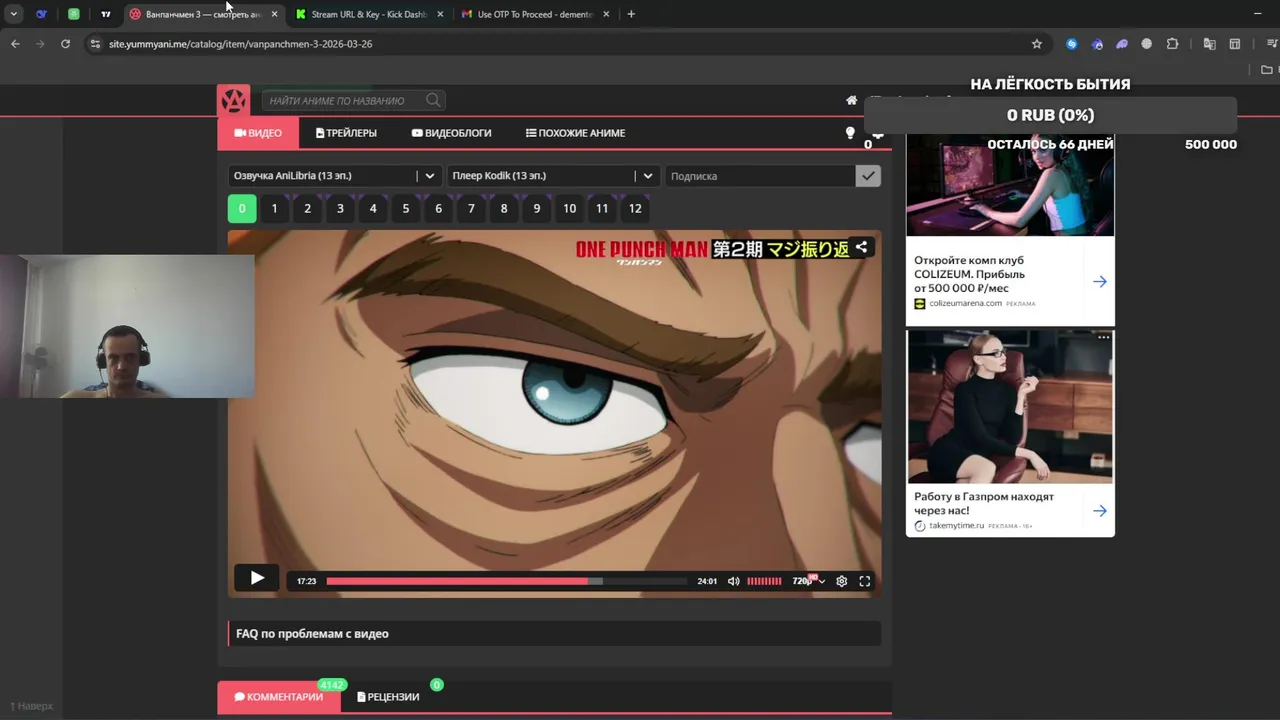Open the ПОХОЖИЕ АНИМЕ tab
Screen dimensions: 1280x720
(x=575, y=133)
